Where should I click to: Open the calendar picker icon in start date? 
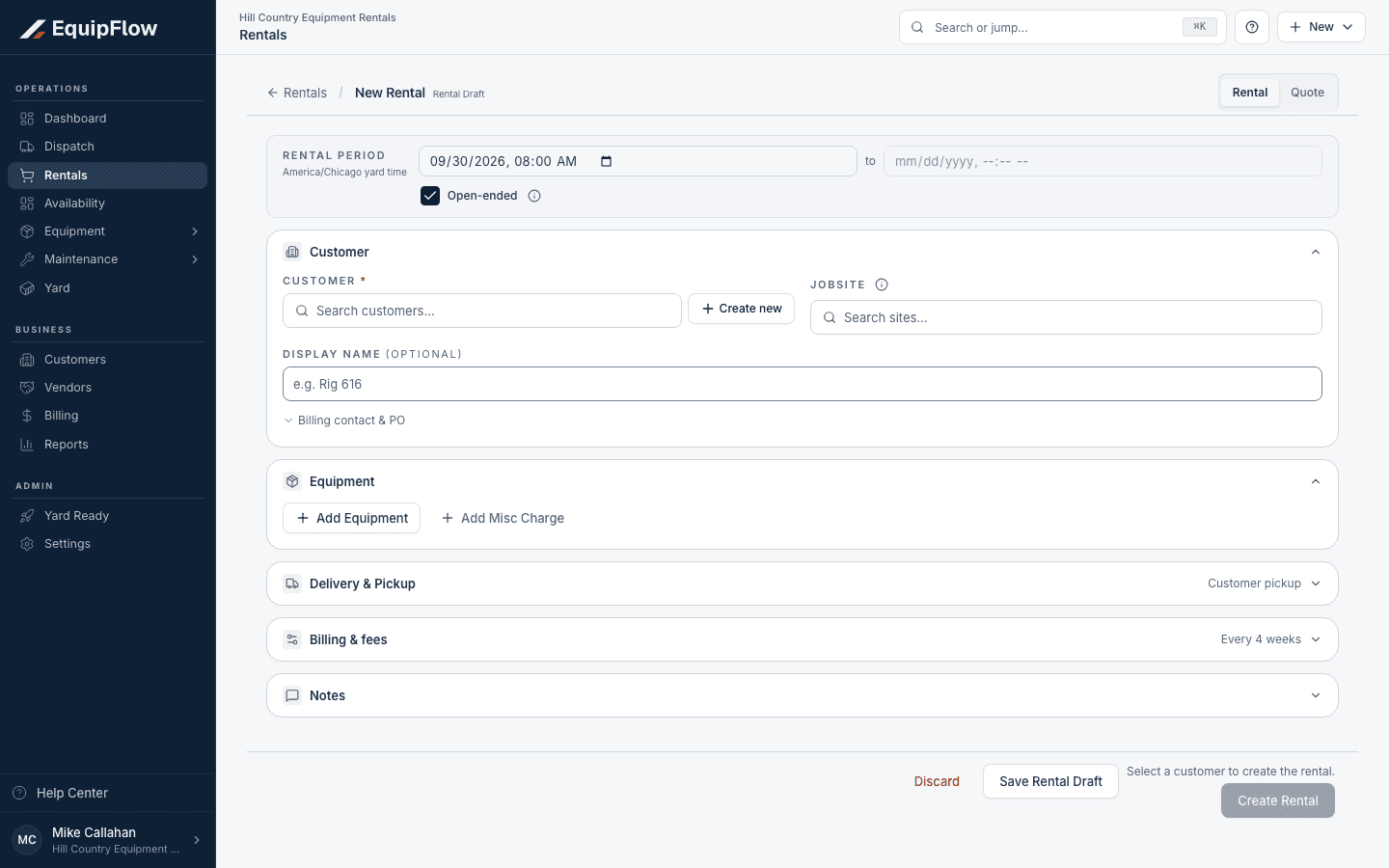[606, 161]
